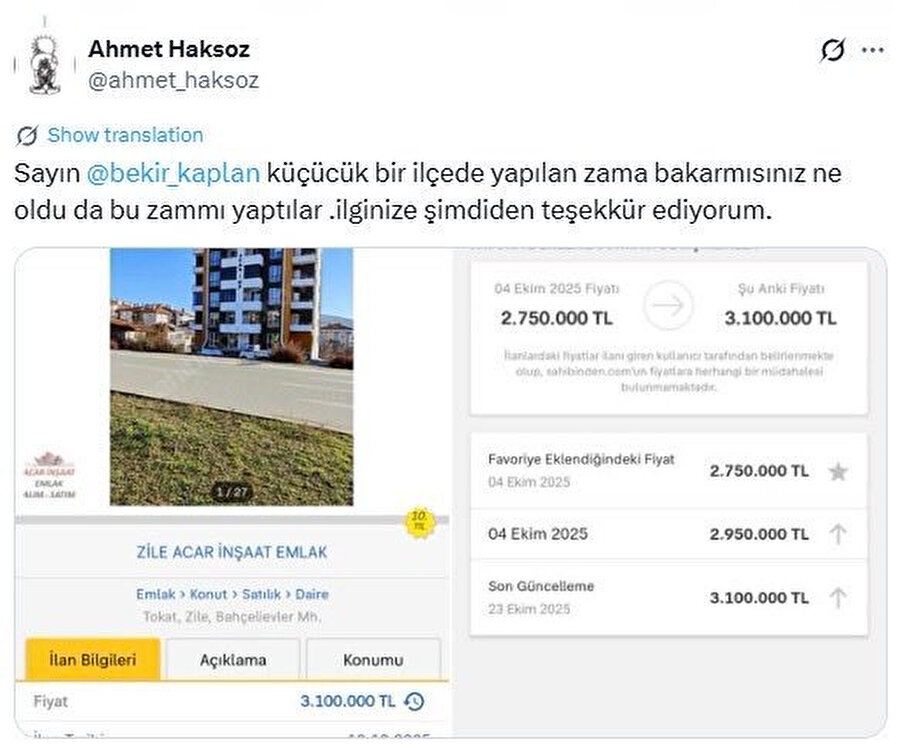The width and height of the screenshot is (900, 748).
Task: Toggle the favorite star next to 2.750.000 TL
Action: [x=838, y=472]
